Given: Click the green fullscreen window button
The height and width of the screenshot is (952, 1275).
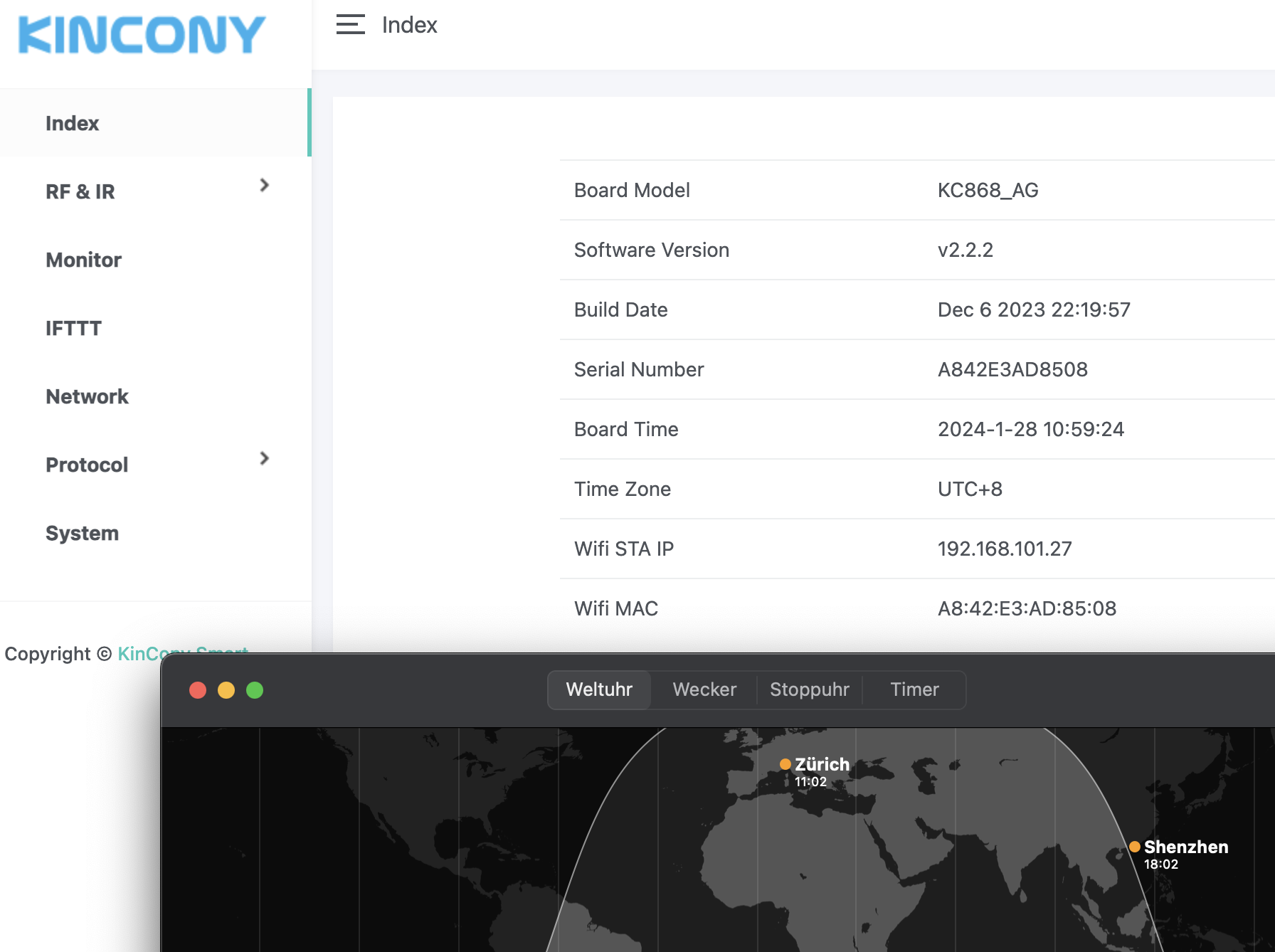Looking at the screenshot, I should point(255,690).
